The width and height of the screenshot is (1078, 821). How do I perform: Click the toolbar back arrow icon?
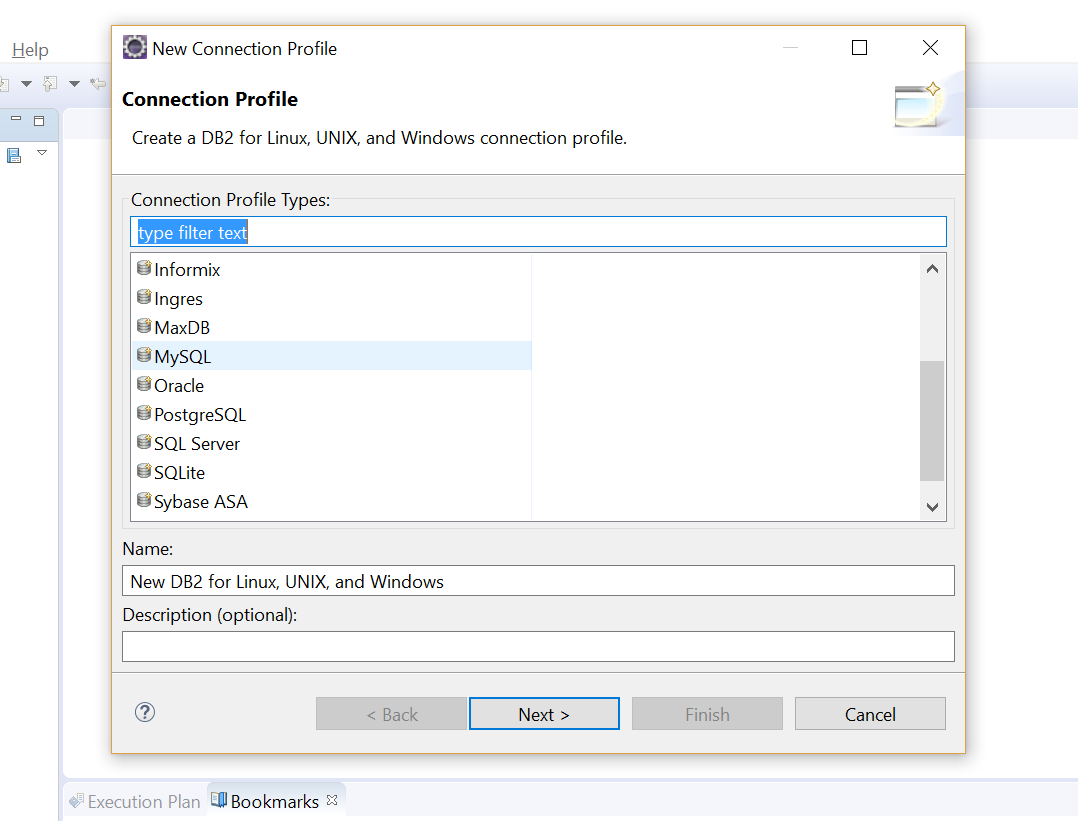tap(98, 84)
